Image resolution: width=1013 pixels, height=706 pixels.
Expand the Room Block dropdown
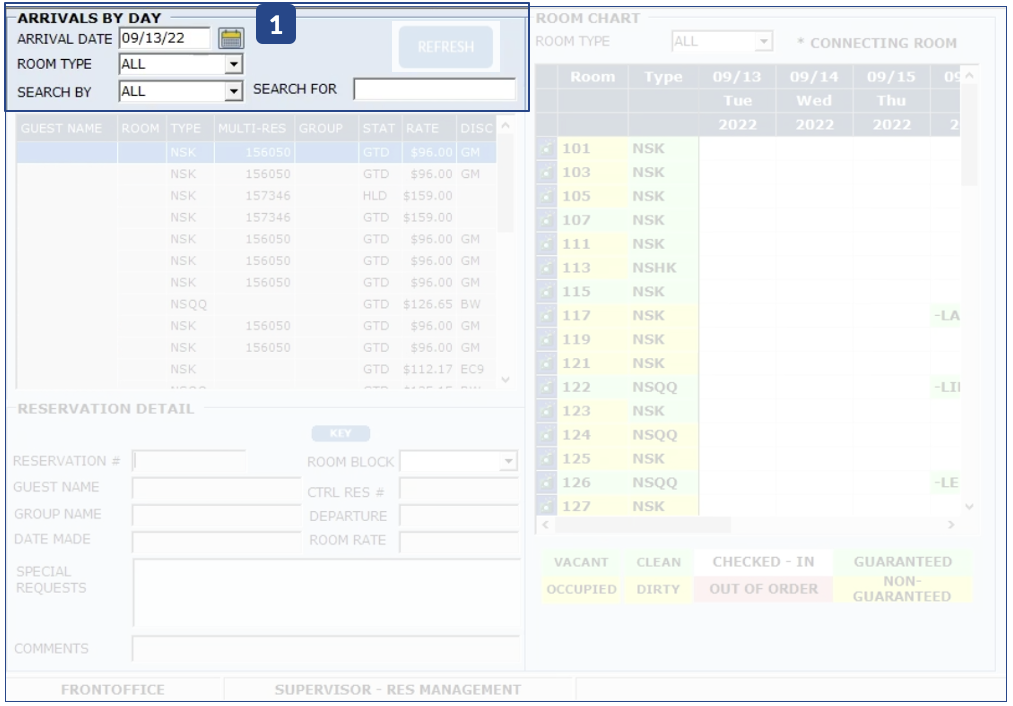click(508, 462)
